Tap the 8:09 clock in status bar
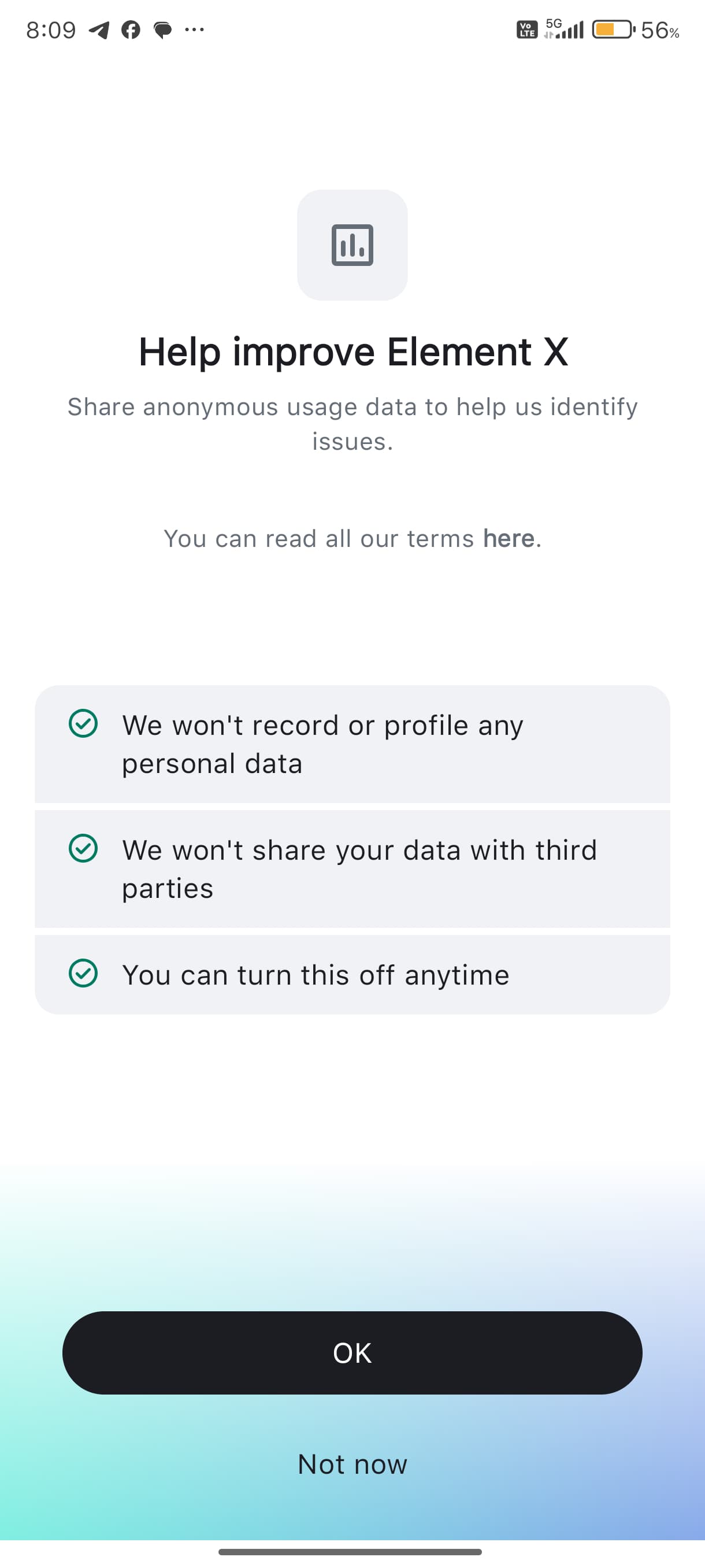This screenshot has height=1568, width=705. [51, 29]
